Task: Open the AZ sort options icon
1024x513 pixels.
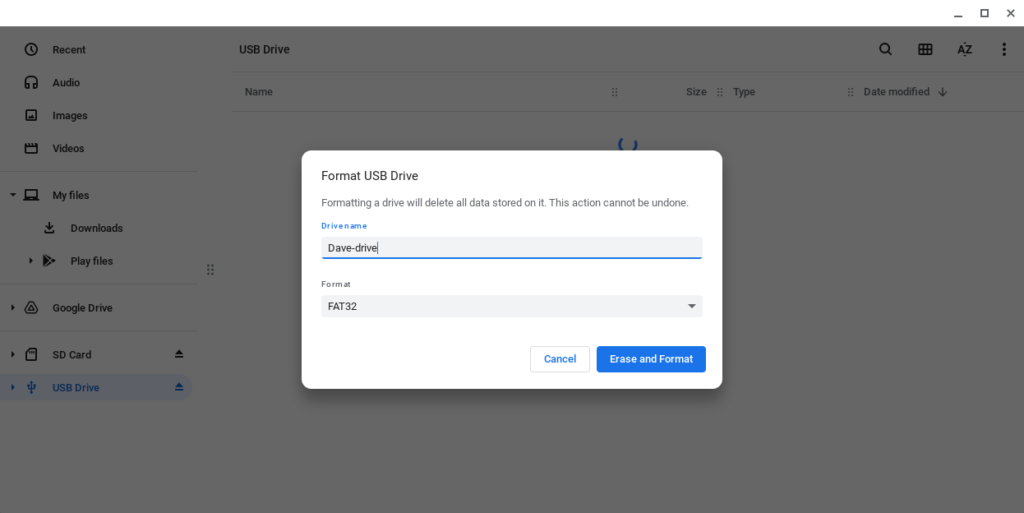Action: [965, 49]
